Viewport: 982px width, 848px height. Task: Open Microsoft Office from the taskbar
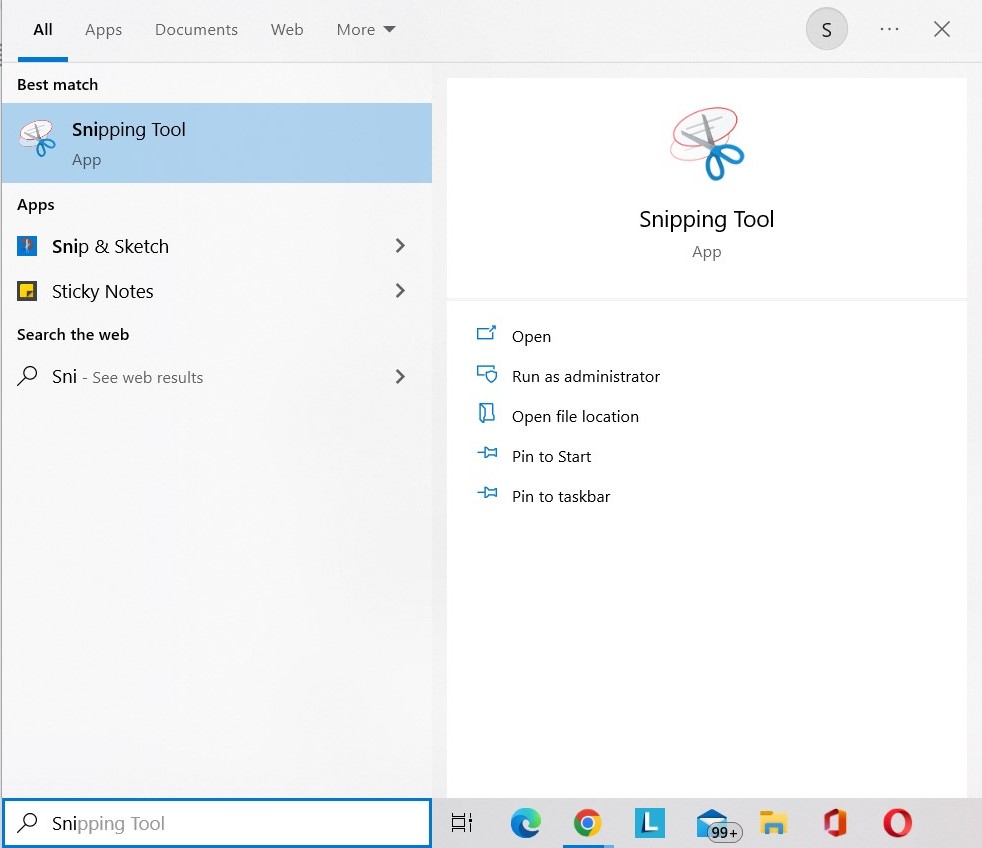[x=835, y=823]
